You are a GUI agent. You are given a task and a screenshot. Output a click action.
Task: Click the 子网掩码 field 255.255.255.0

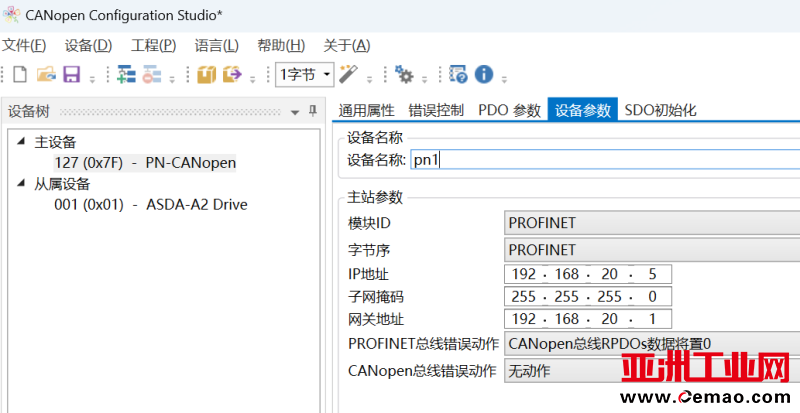(588, 297)
